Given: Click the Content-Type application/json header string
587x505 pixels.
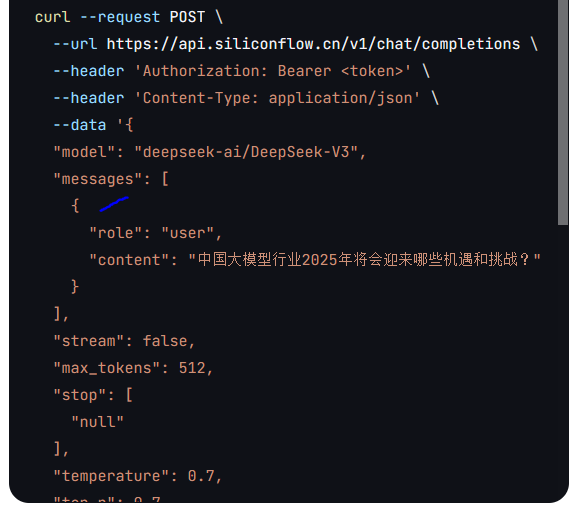Looking at the screenshot, I should (277, 98).
